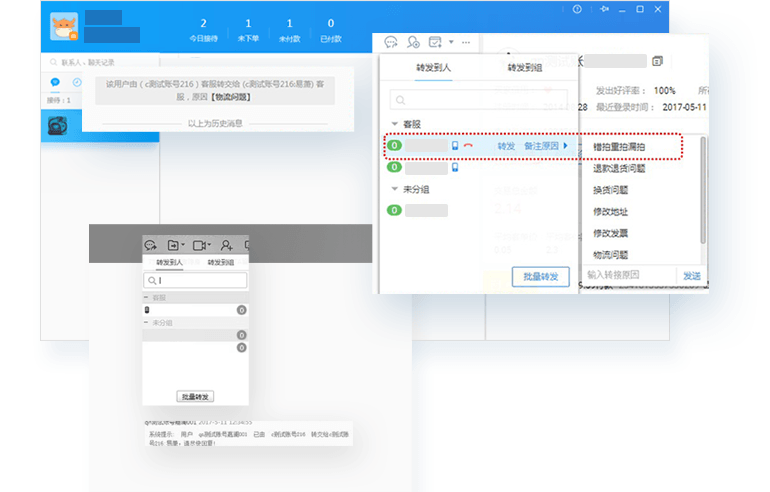Click the 输入转接原因 input field
Screen dimensions: 770x492
(629, 275)
